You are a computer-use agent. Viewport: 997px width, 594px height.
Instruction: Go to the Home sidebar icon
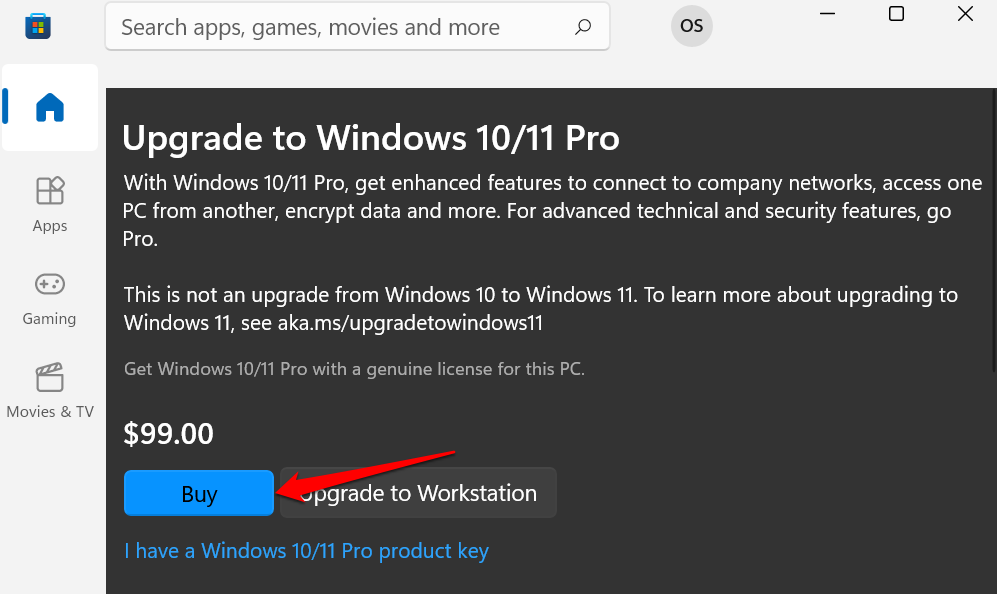click(50, 107)
